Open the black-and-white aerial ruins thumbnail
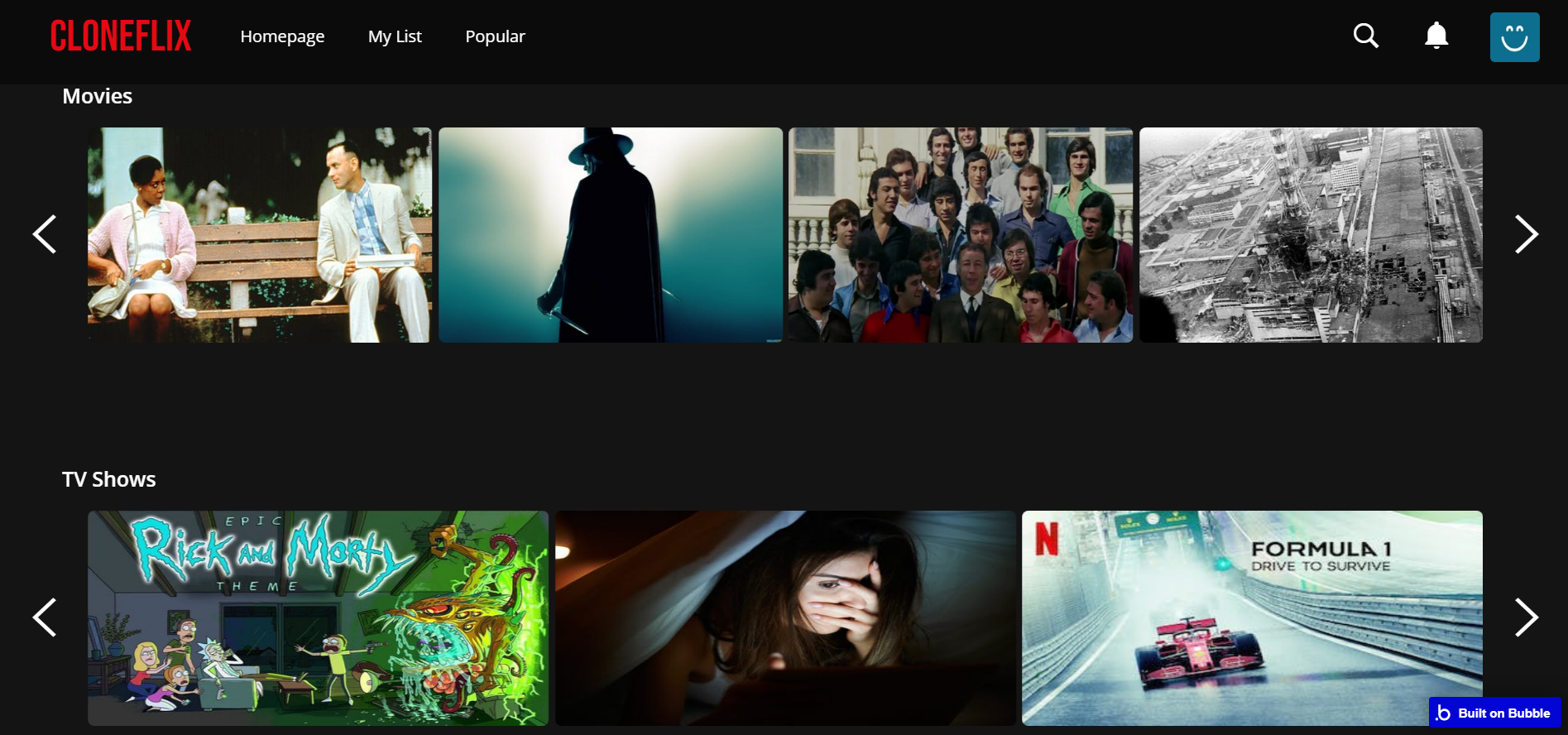Screen dimensions: 1568x735 point(1311,235)
